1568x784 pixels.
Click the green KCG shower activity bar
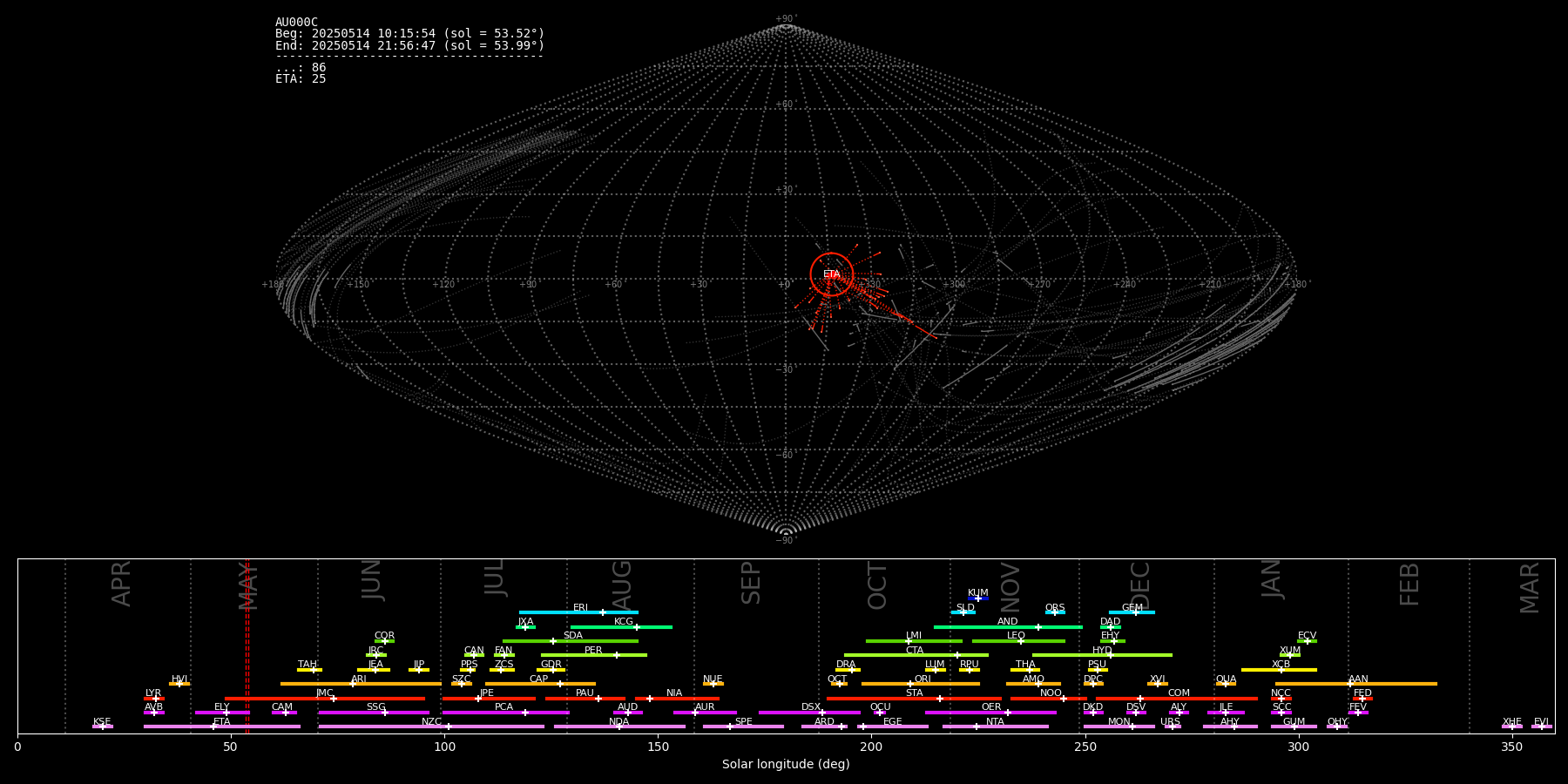pos(621,627)
